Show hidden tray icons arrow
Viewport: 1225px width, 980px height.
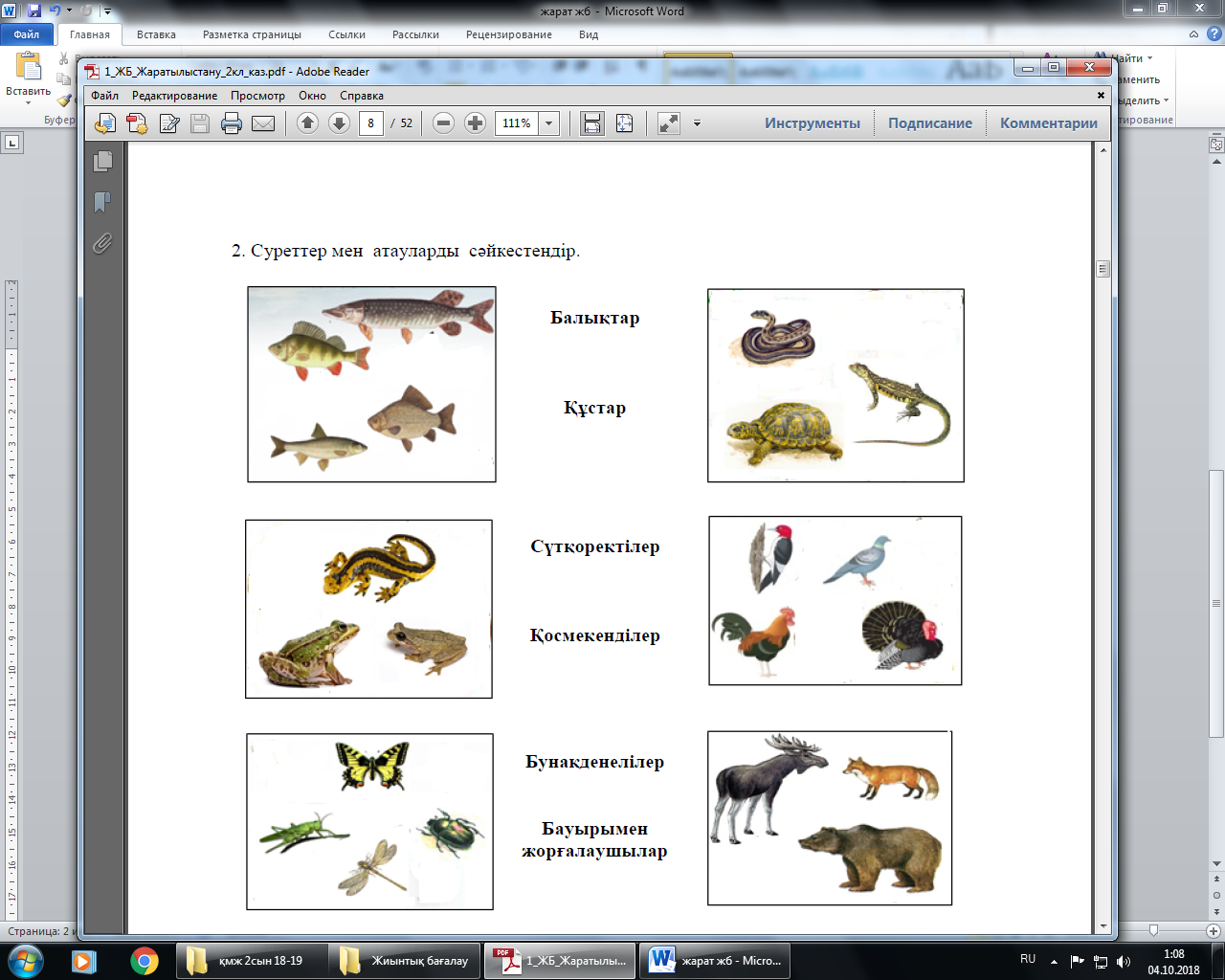coord(1055,961)
